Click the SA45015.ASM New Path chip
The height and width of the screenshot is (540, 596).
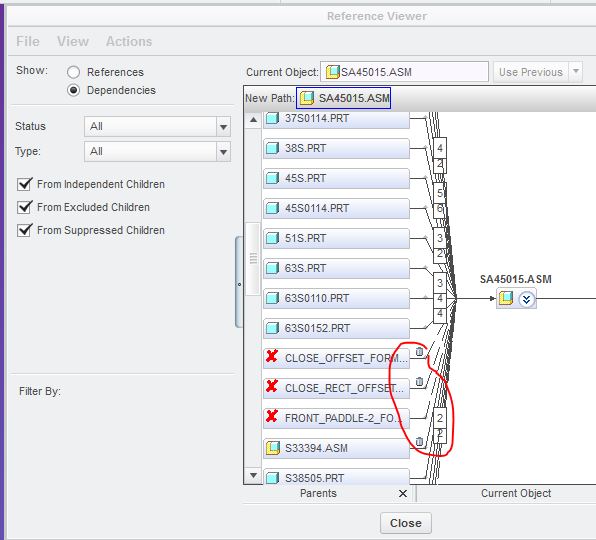tap(344, 98)
